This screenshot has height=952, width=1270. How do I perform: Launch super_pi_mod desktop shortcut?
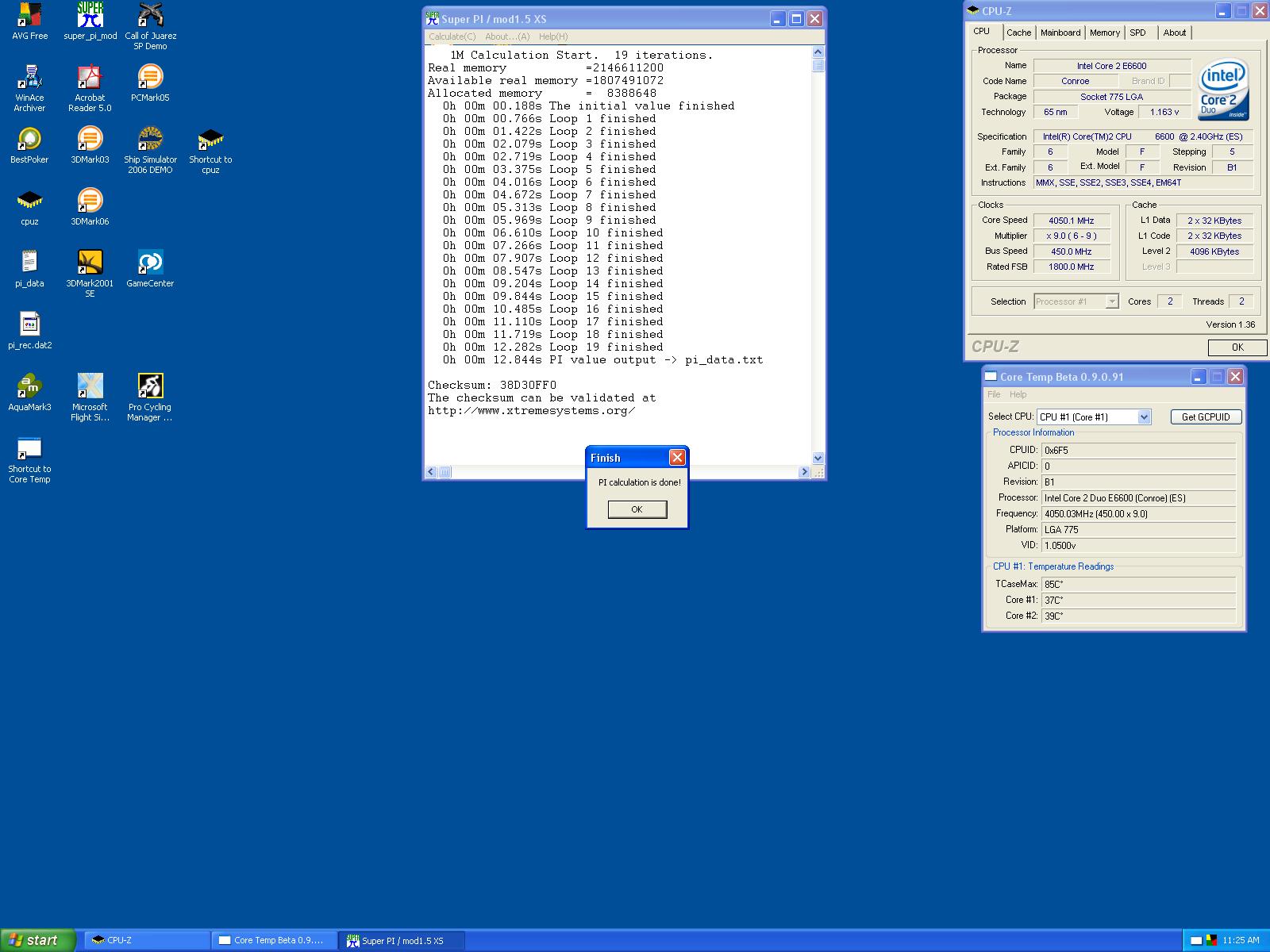(x=90, y=21)
